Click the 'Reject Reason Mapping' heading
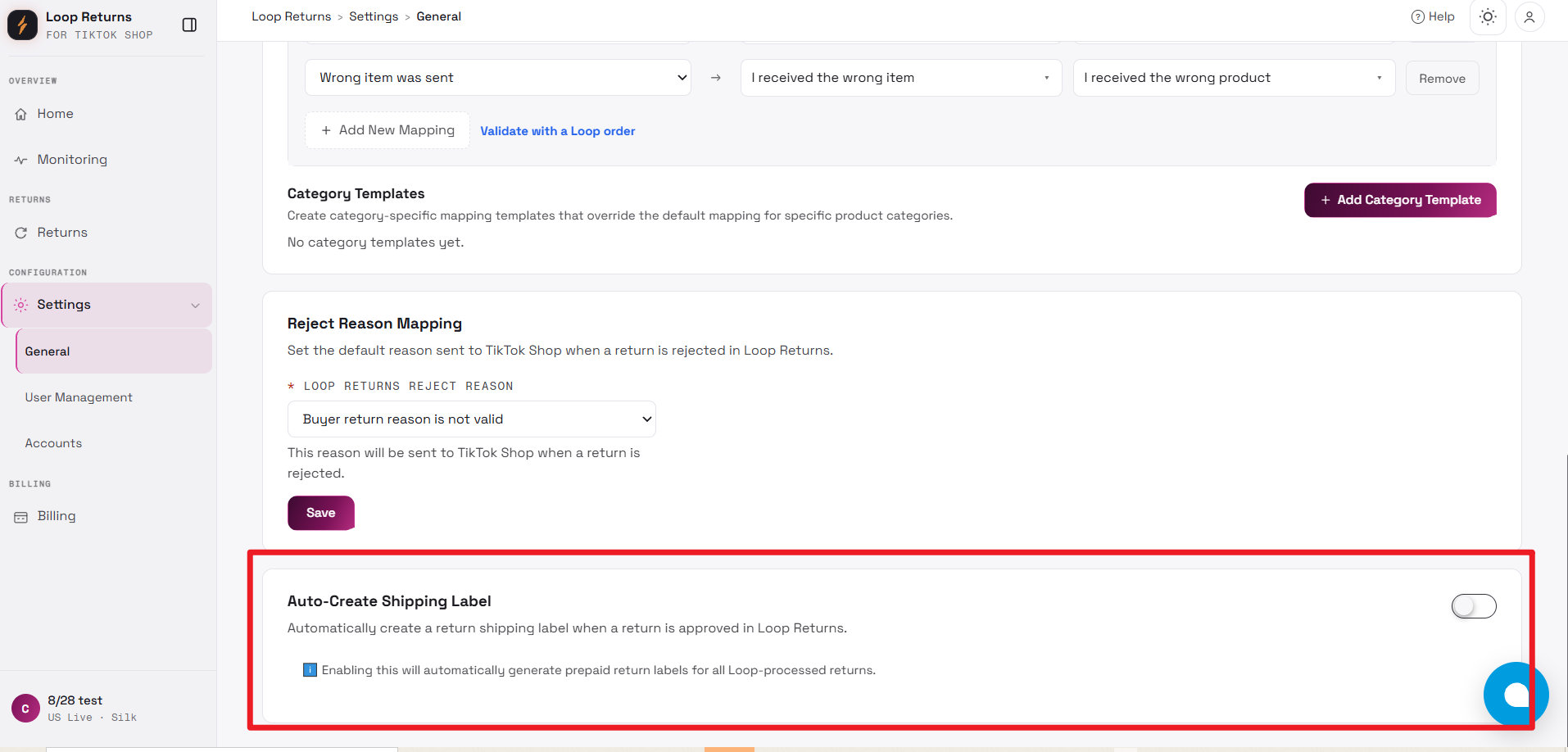 click(x=374, y=324)
